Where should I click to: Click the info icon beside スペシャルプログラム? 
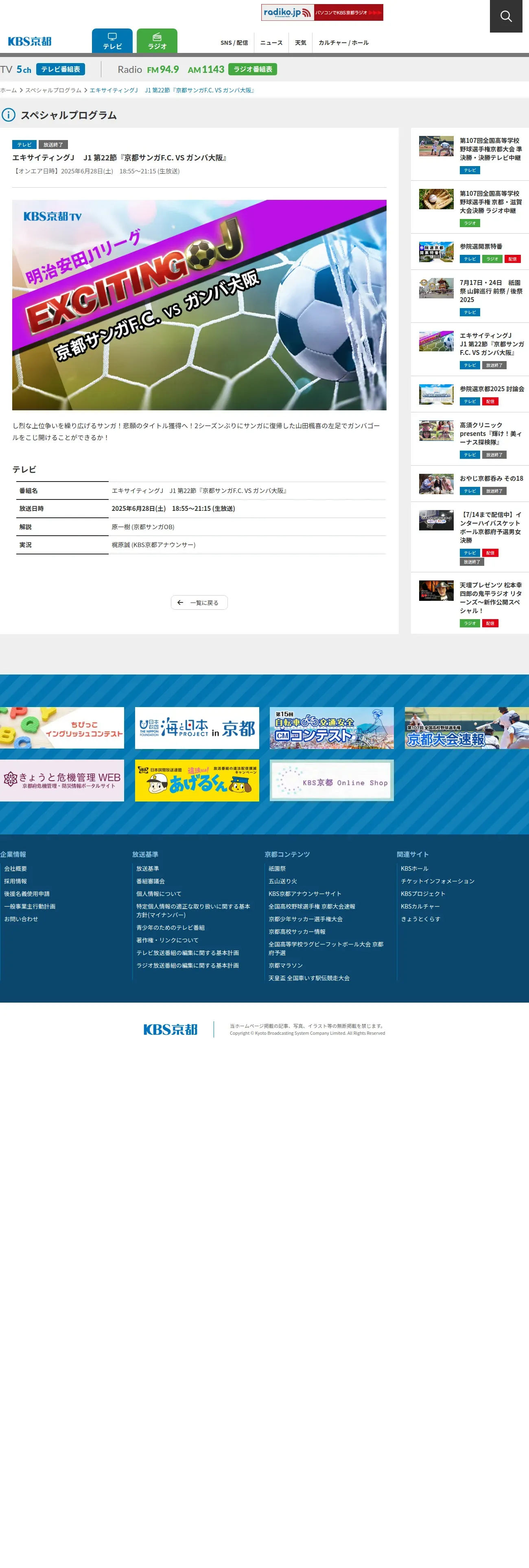tap(8, 115)
